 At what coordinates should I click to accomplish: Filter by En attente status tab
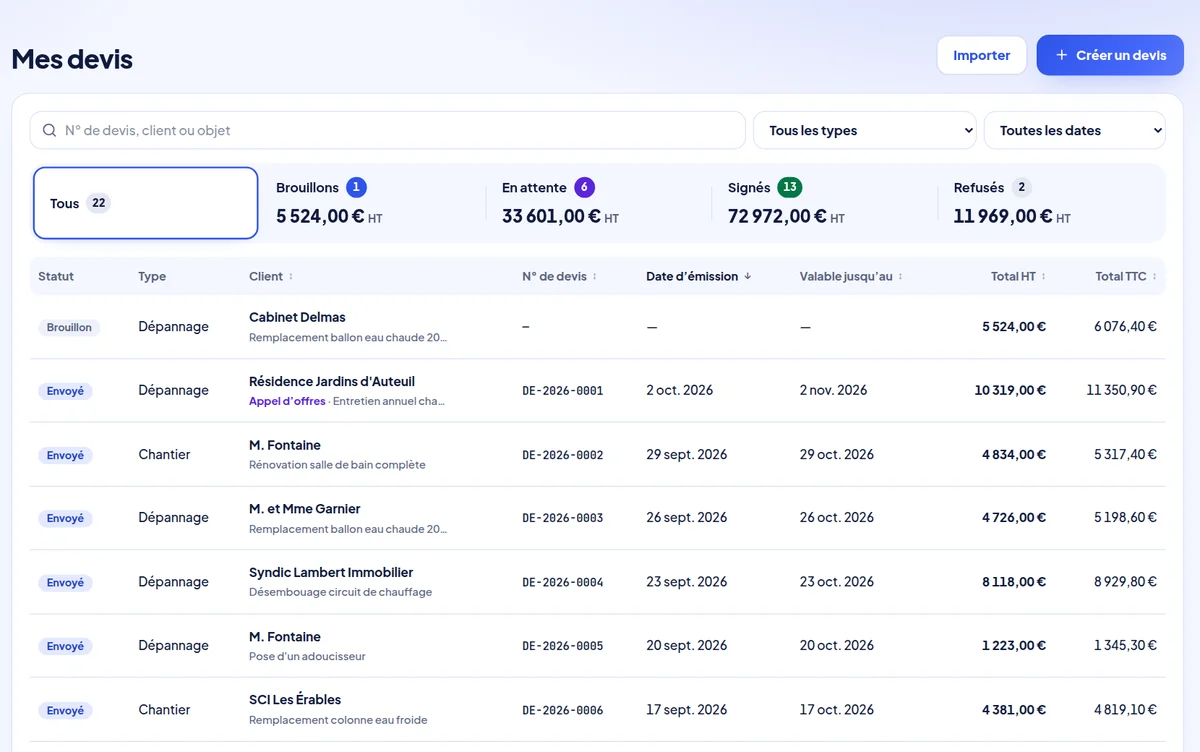point(598,203)
